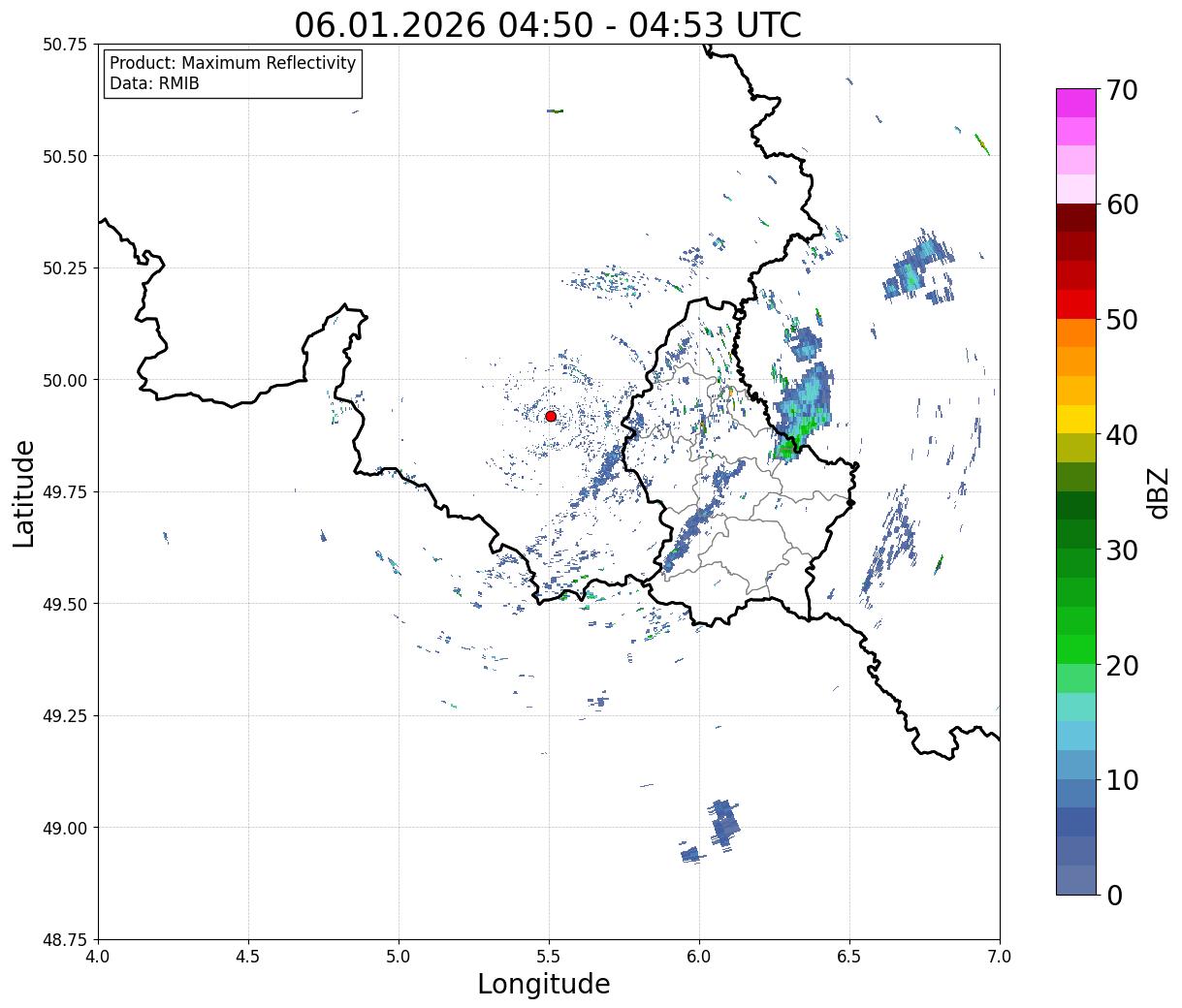This screenshot has width=1182, height=1008.
Task: Click the latitude tick label '48.75'
Action: click(65, 940)
